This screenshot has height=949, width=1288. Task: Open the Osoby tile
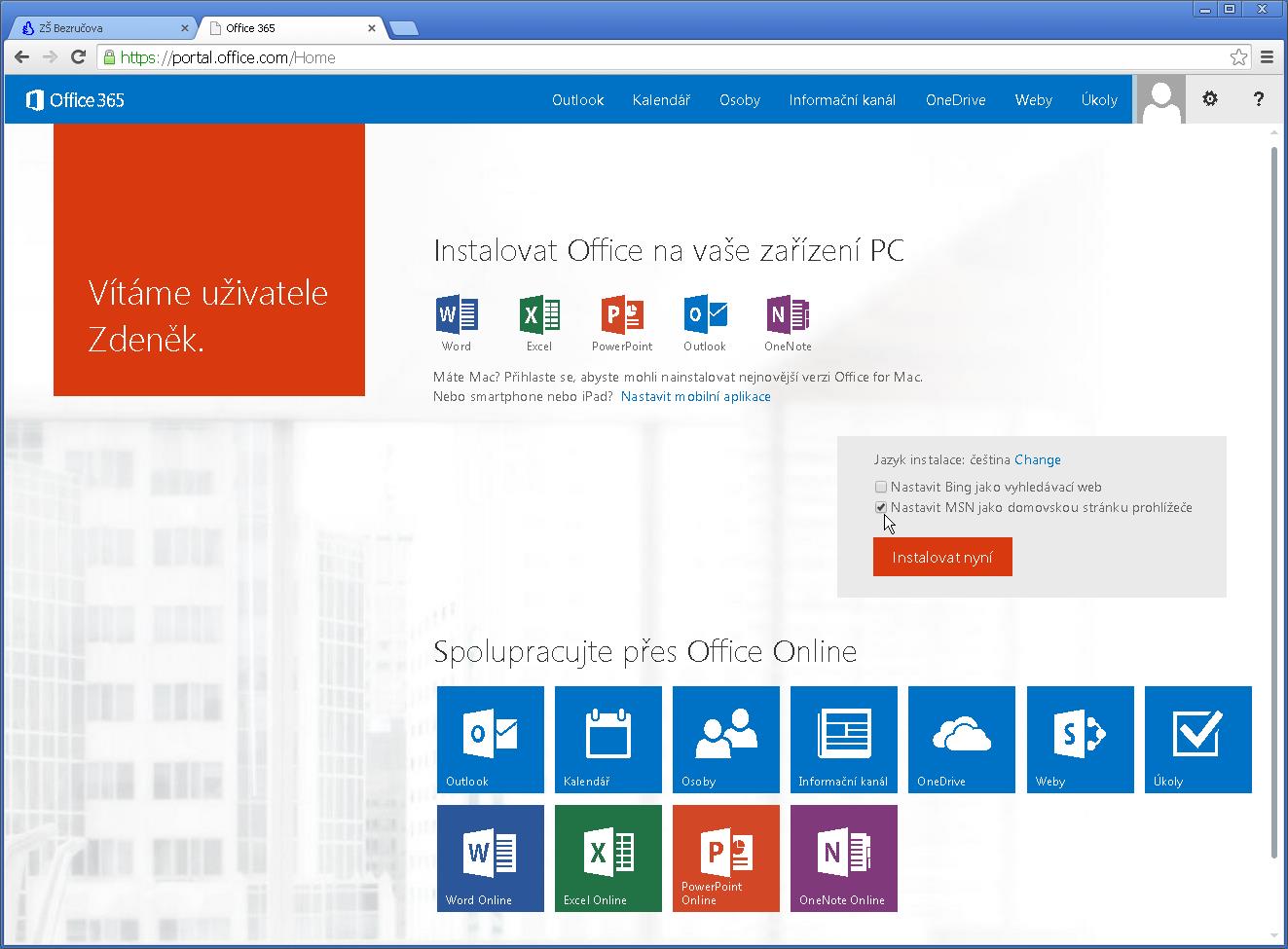tap(726, 740)
